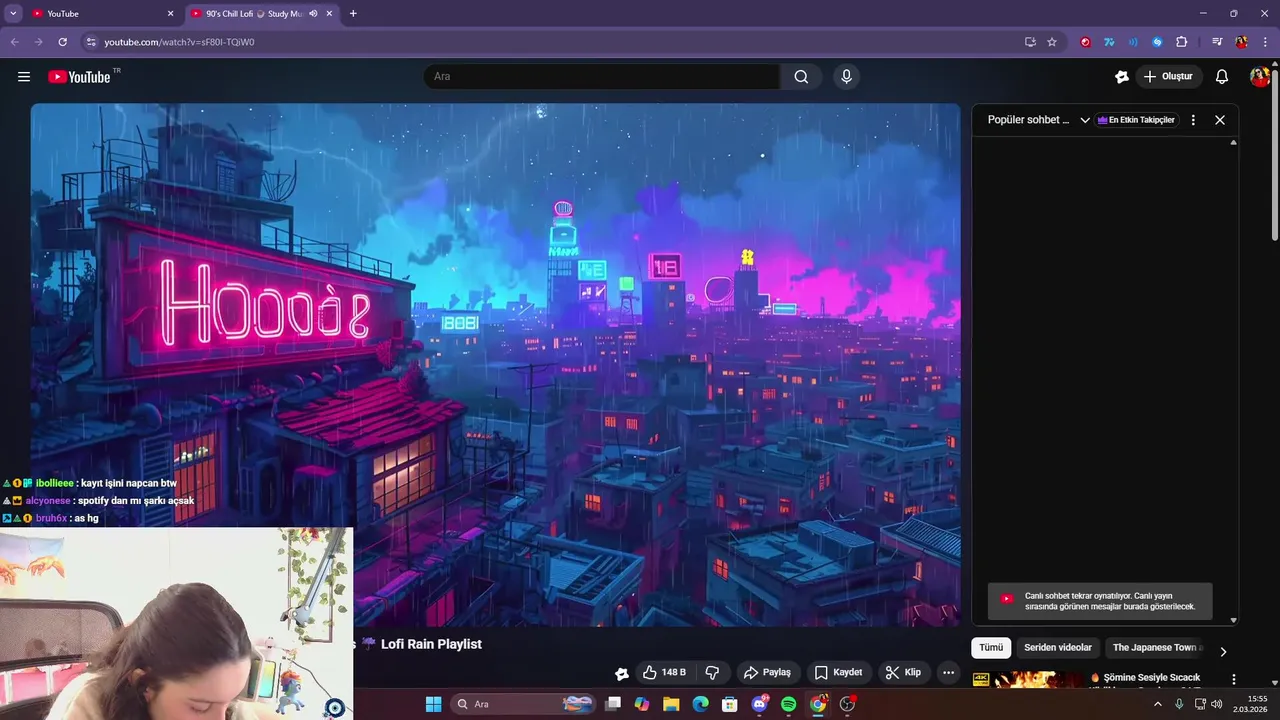
Task: Close the 90's Chill Lofi tab
Action: point(329,14)
